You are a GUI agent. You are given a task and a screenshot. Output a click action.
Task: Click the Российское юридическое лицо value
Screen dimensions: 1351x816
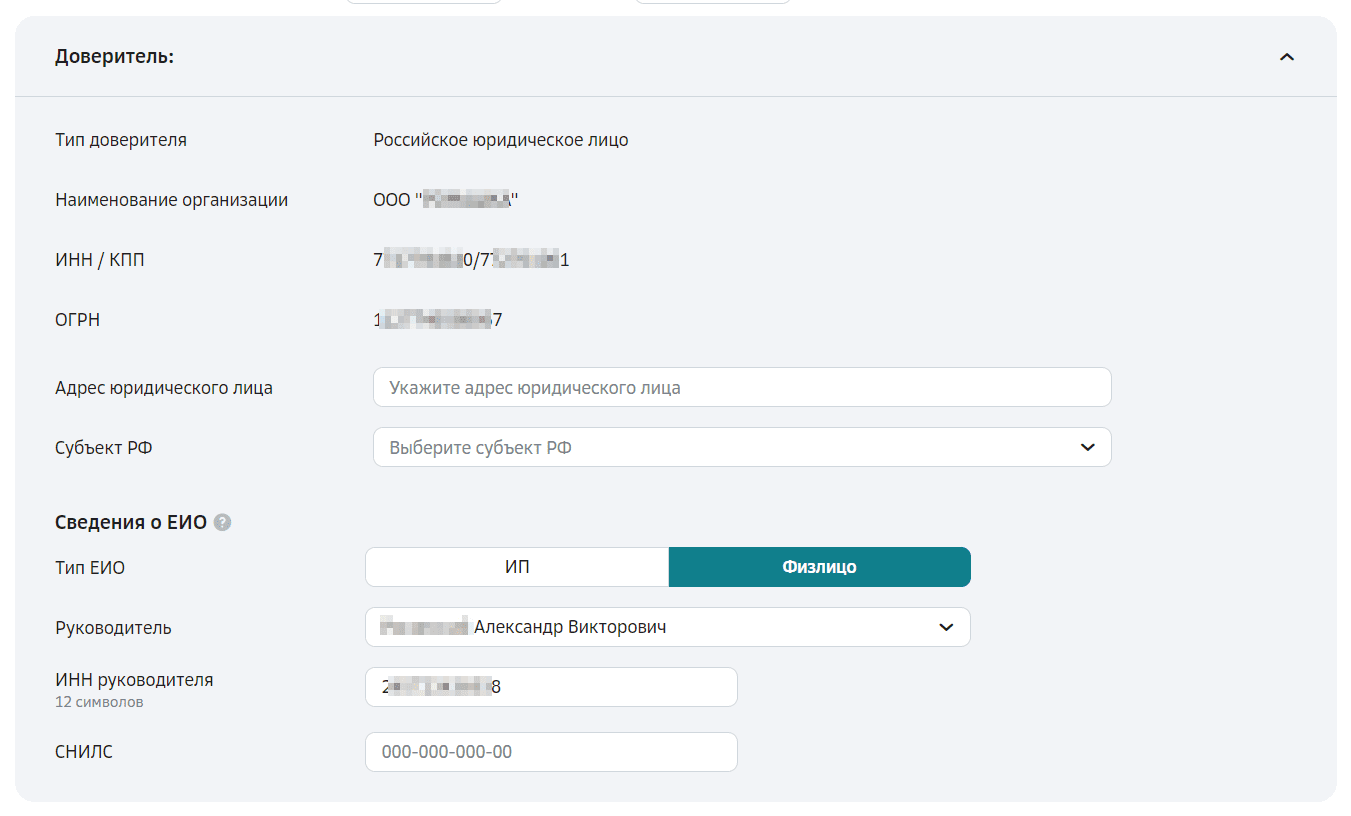[501, 140]
